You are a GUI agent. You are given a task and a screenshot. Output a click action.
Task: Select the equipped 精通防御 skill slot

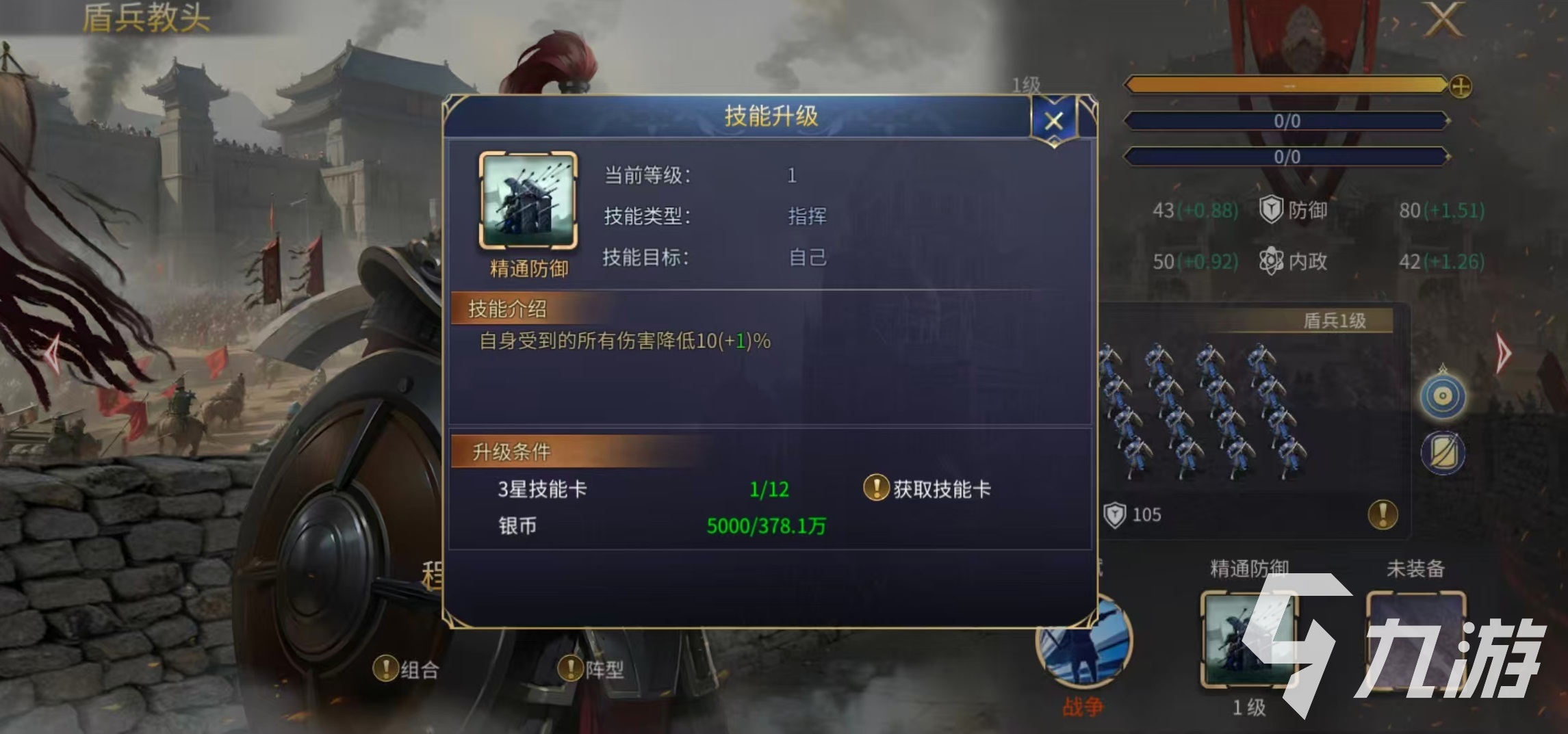pyautogui.click(x=1249, y=640)
